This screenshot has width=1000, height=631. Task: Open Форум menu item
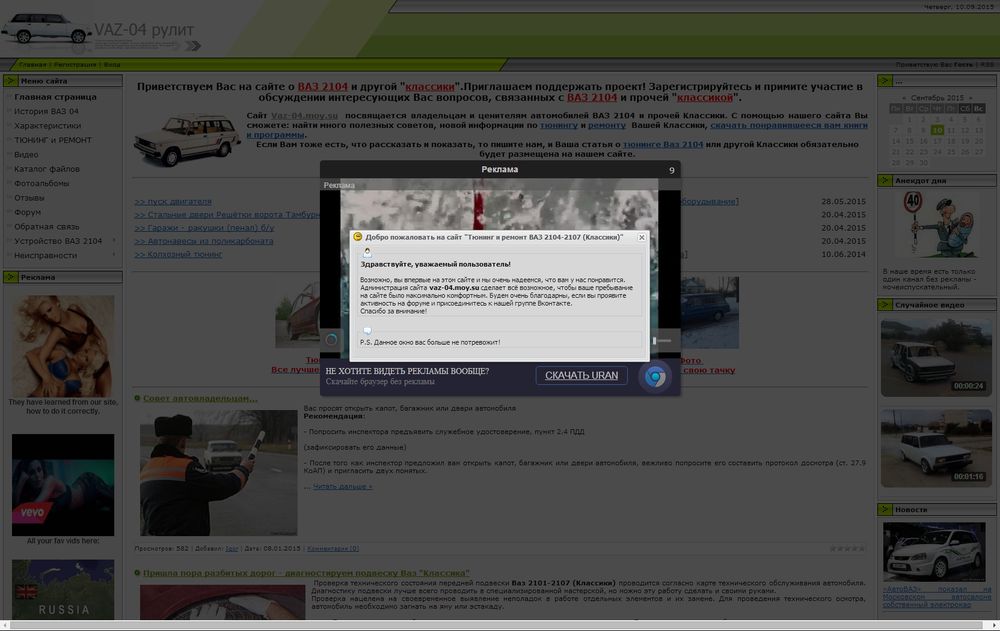27,212
